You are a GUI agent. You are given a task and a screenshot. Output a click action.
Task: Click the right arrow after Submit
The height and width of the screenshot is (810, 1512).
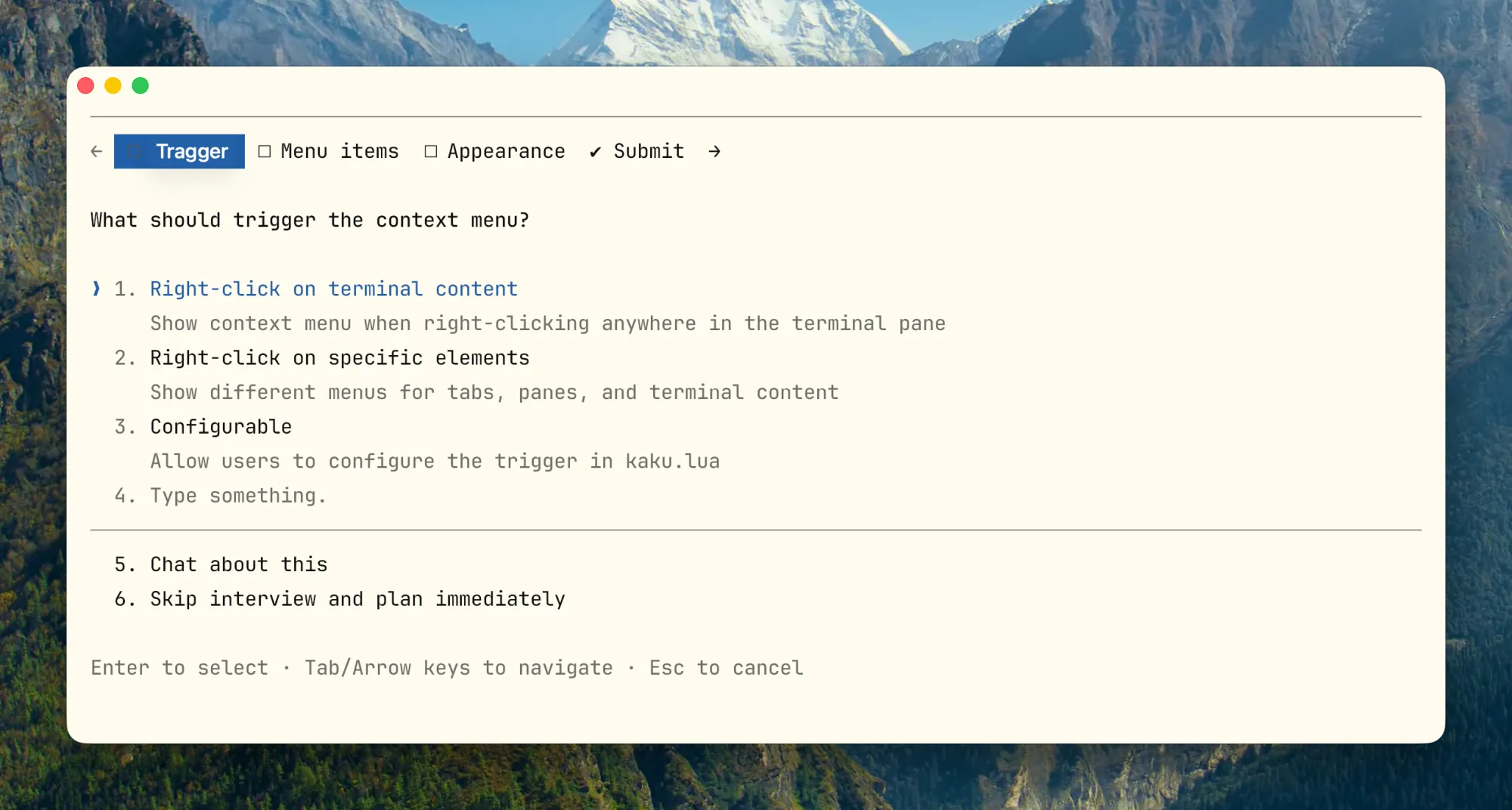tap(714, 152)
